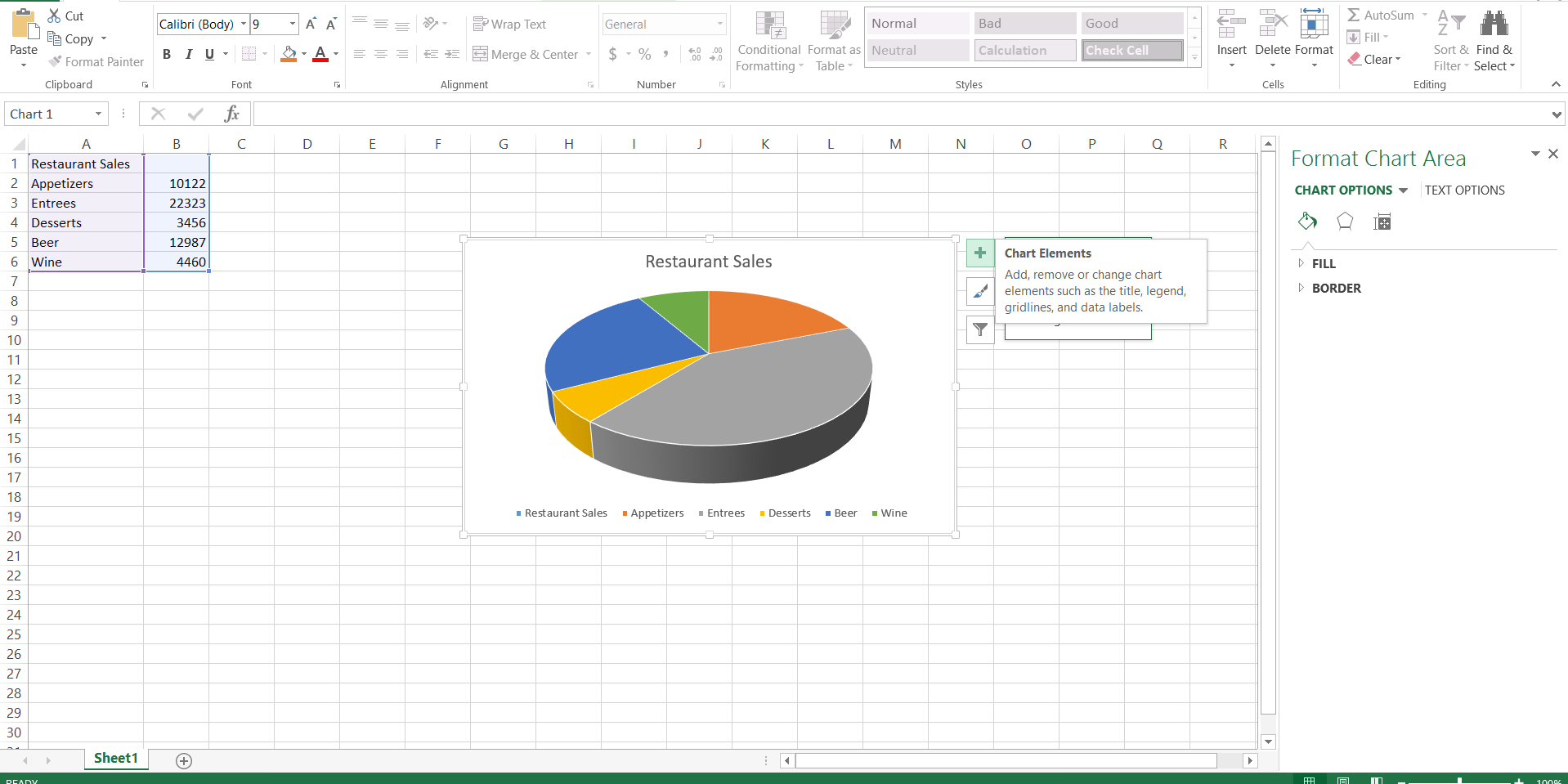Open the borders button in Font group
This screenshot has width=1568, height=784.
coord(249,54)
